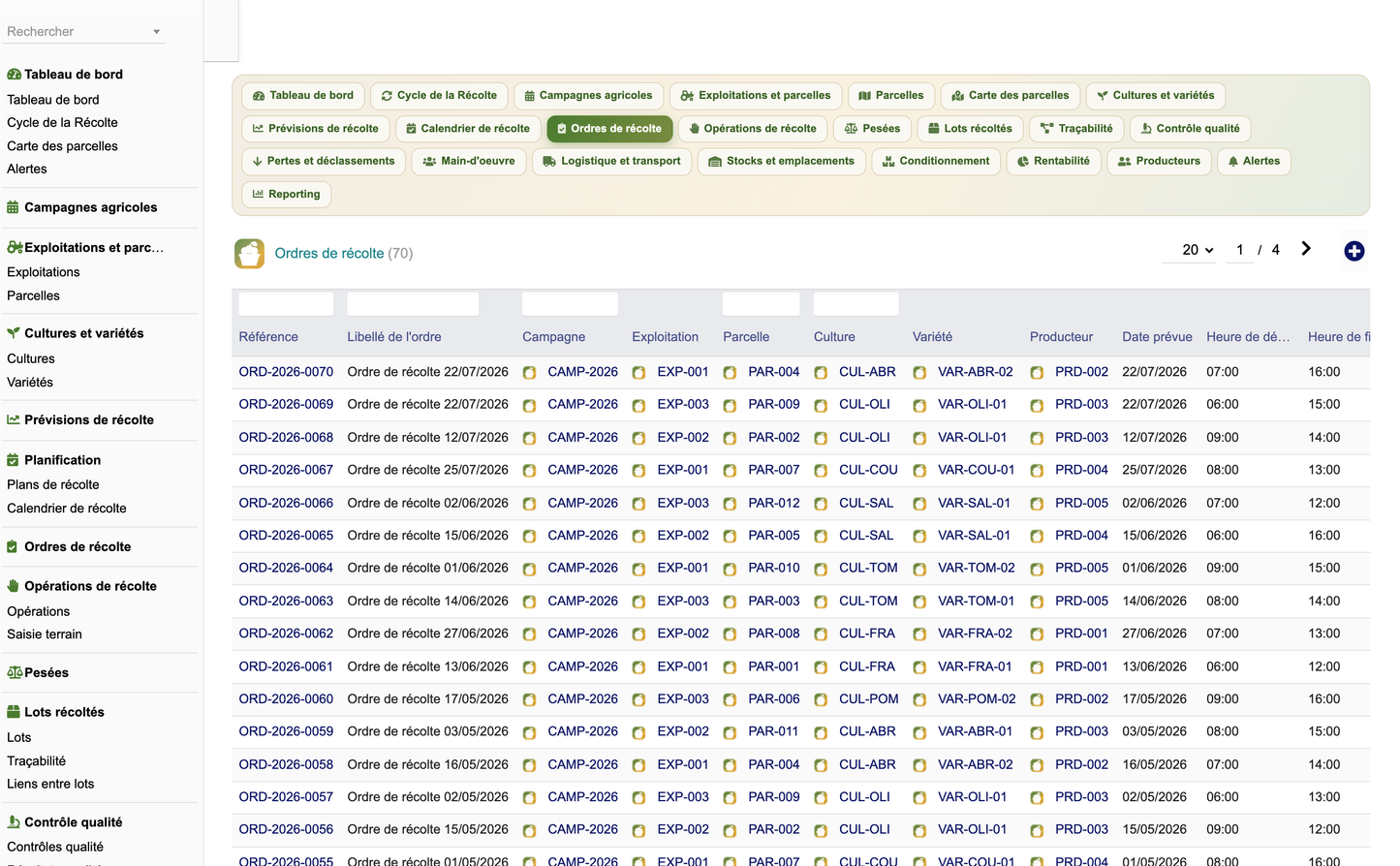Open order ORD-2026-0070 link
The height and width of the screenshot is (866, 1400).
(x=286, y=372)
